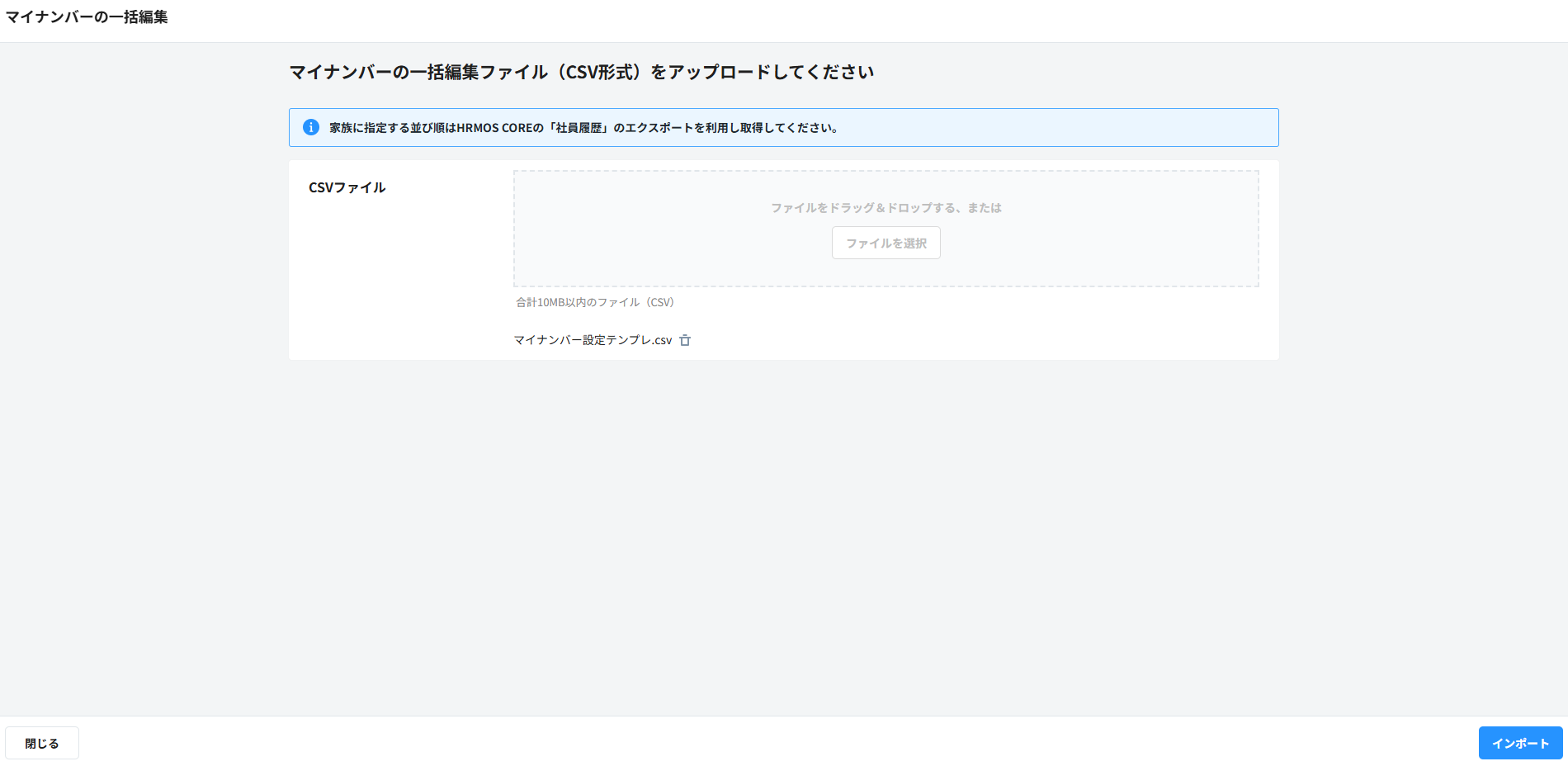Click the blue インポート button
The image size is (1568, 766).
point(1519,743)
